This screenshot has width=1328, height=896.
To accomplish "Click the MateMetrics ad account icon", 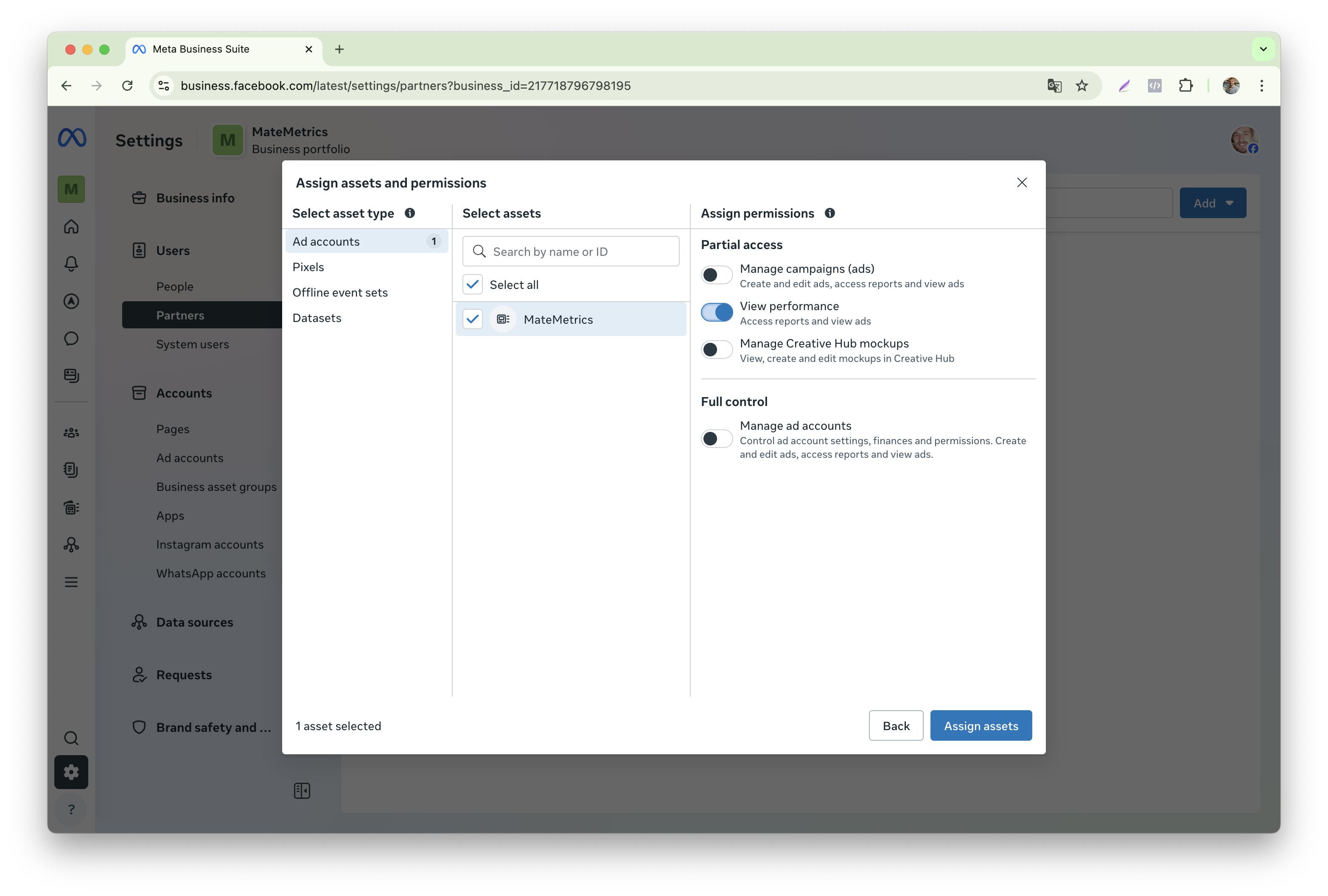I will point(503,319).
